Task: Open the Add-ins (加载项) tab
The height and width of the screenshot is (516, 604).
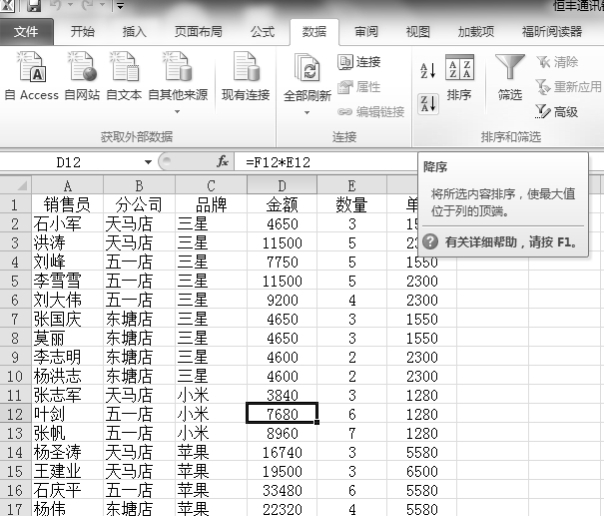Action: click(x=476, y=32)
